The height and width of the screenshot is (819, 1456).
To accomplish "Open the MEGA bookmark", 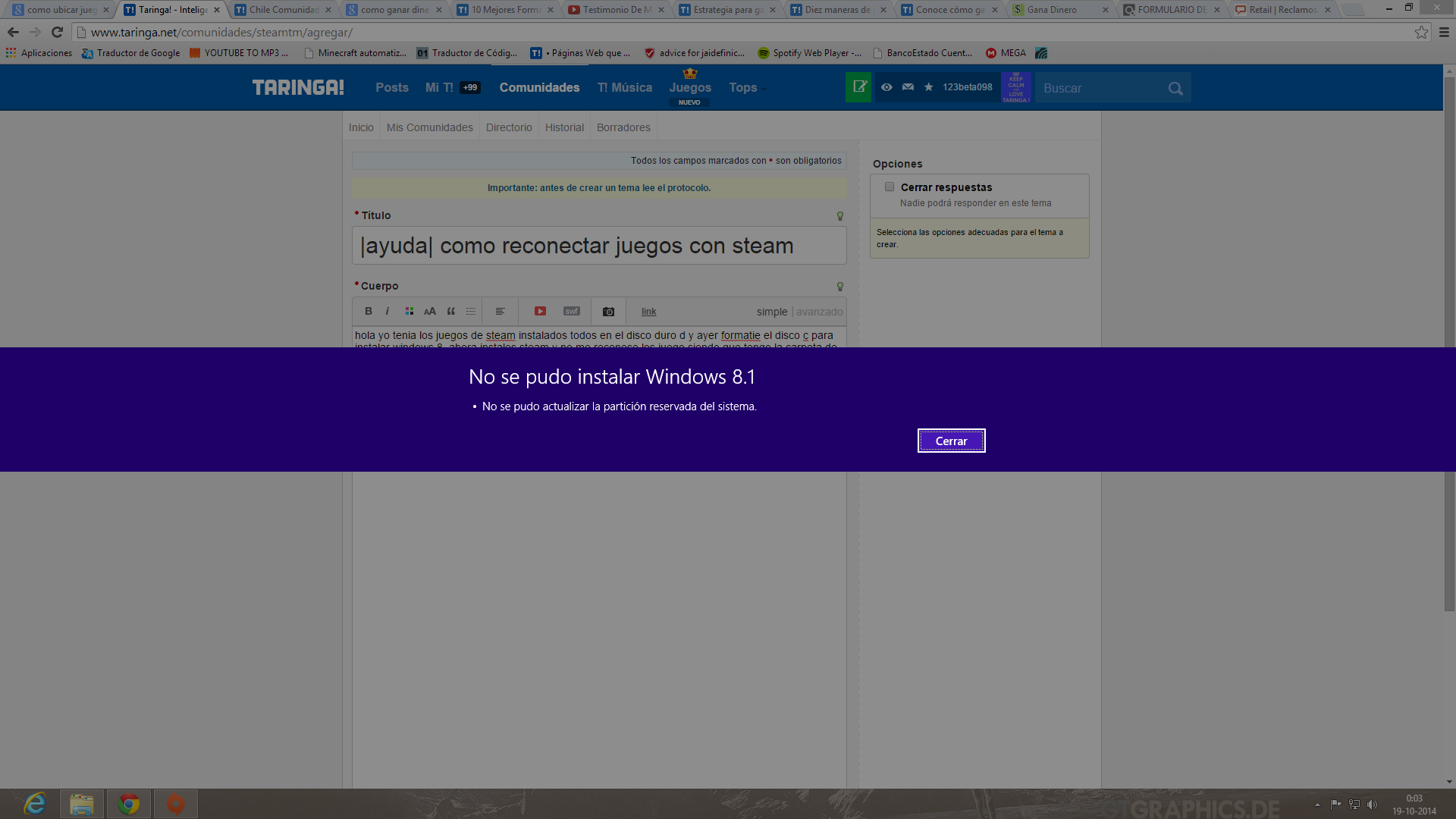I will click(x=1006, y=53).
